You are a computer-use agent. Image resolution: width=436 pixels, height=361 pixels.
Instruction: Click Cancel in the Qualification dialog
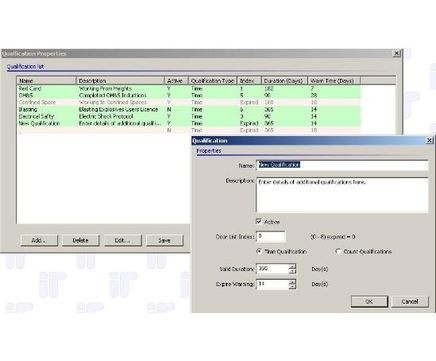[x=410, y=301]
